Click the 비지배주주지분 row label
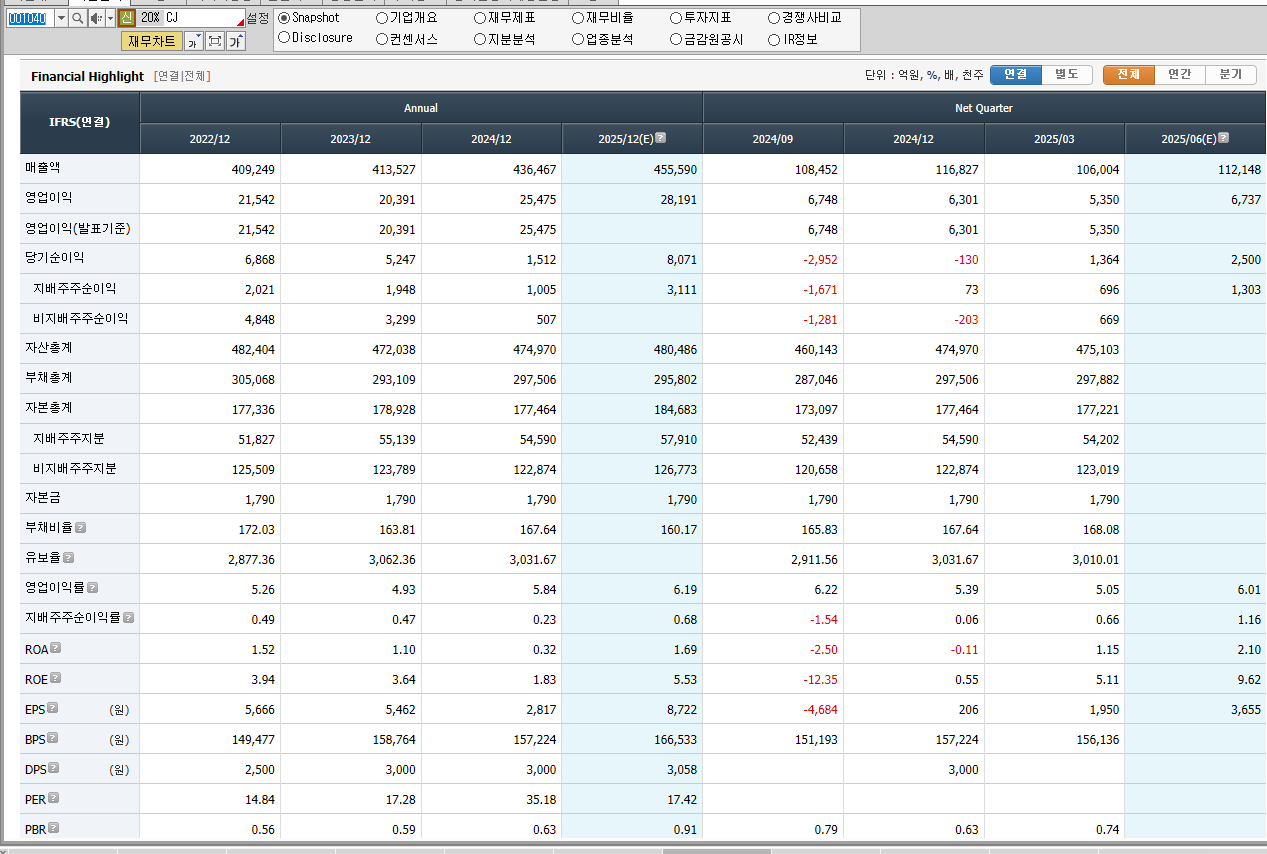 click(x=74, y=468)
